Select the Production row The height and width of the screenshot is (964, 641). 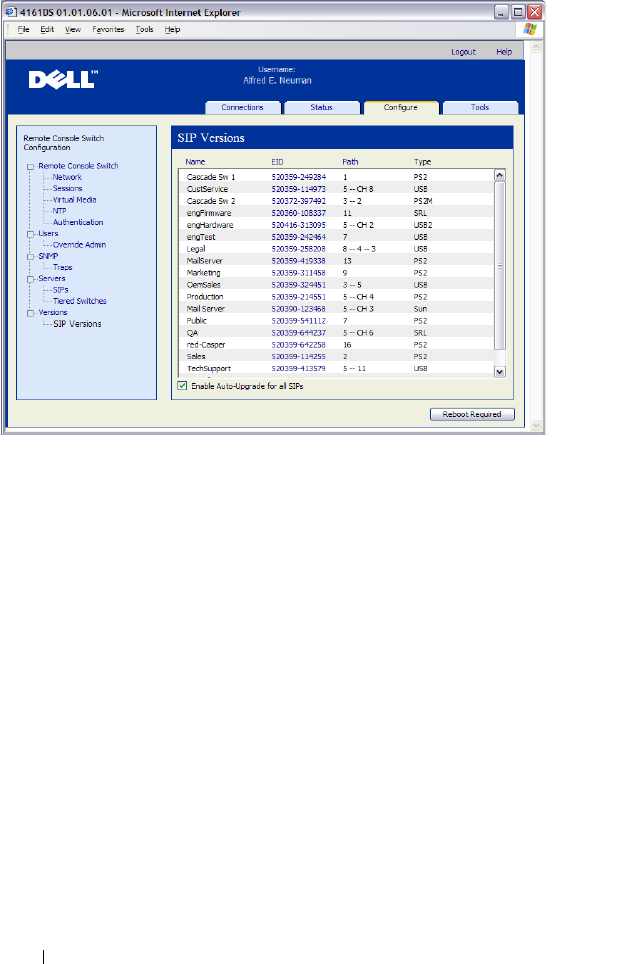coord(336,297)
